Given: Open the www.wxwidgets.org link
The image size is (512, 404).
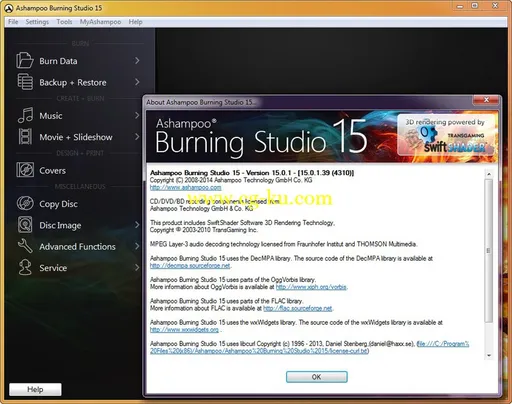Looking at the screenshot, I should click(x=184, y=330).
